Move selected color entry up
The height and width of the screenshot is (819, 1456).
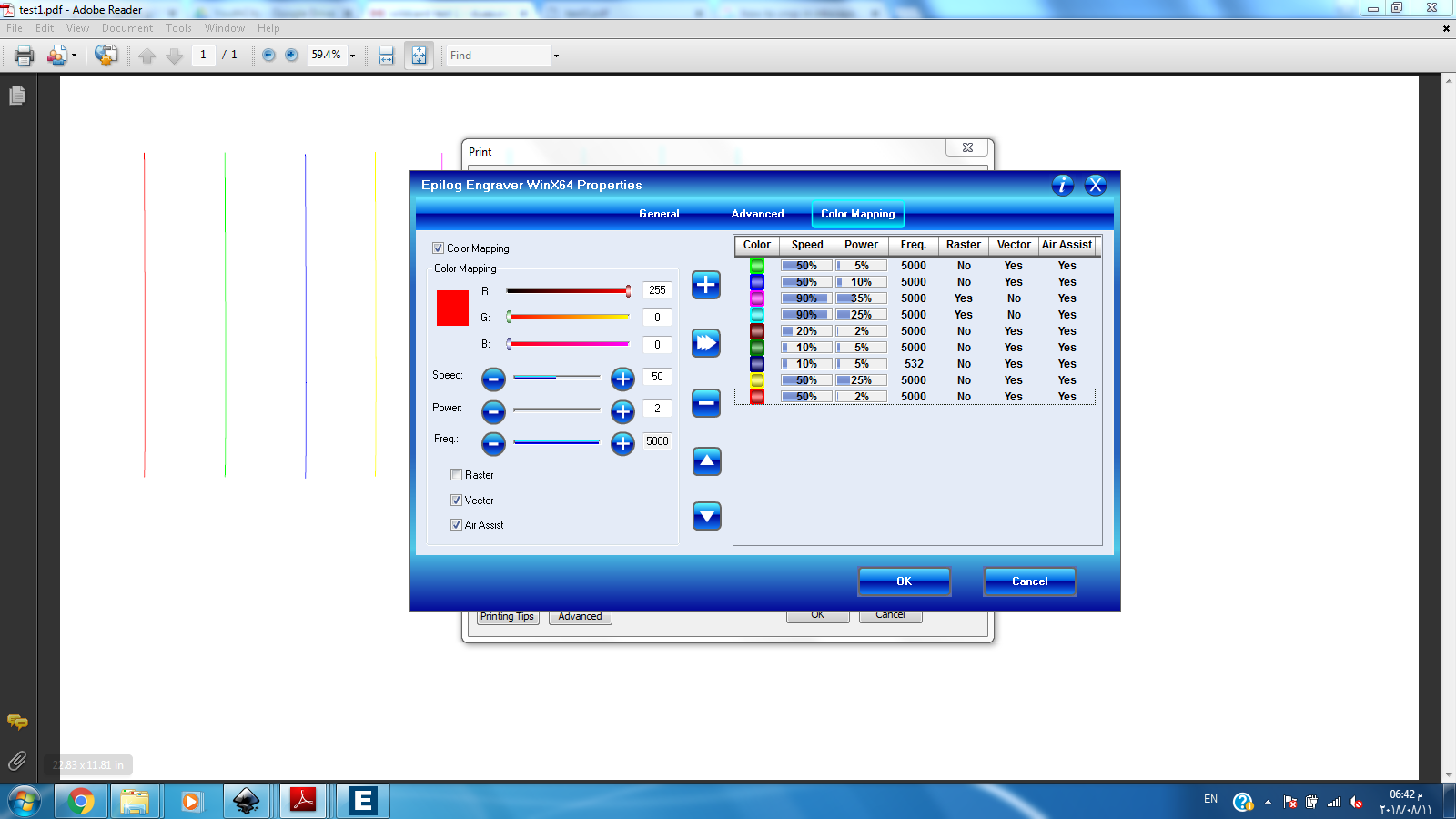pos(707,461)
